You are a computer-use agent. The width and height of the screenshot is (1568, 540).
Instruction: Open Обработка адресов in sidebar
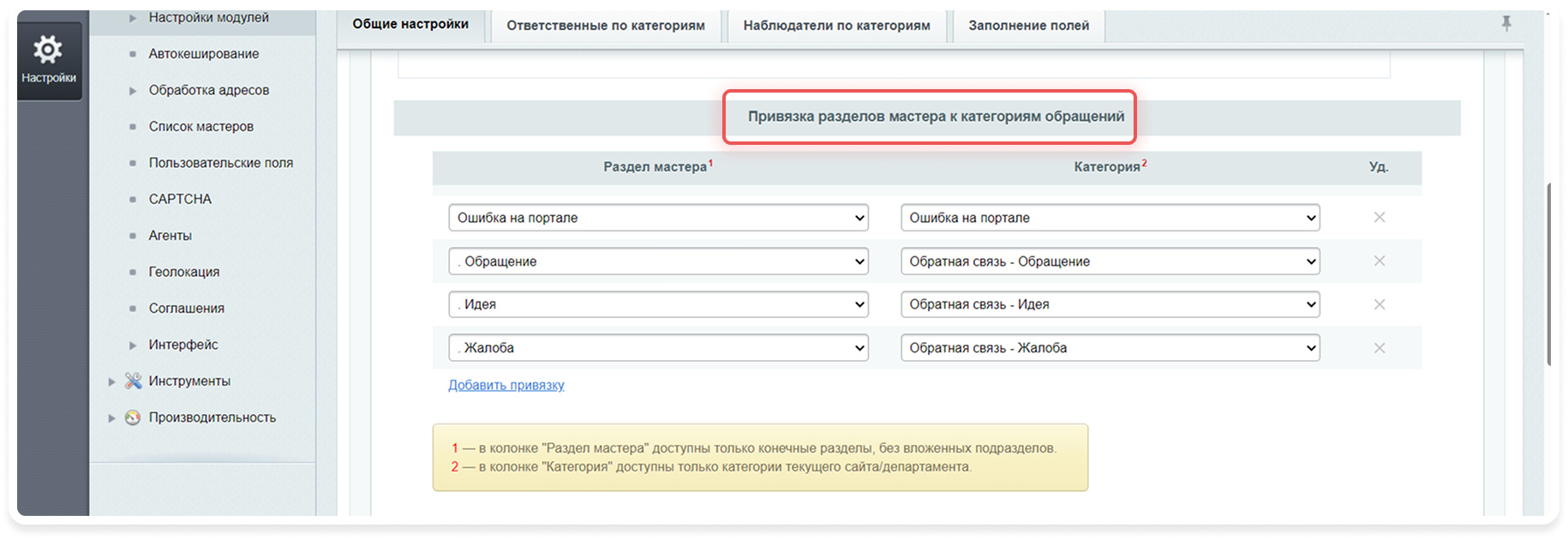[209, 90]
